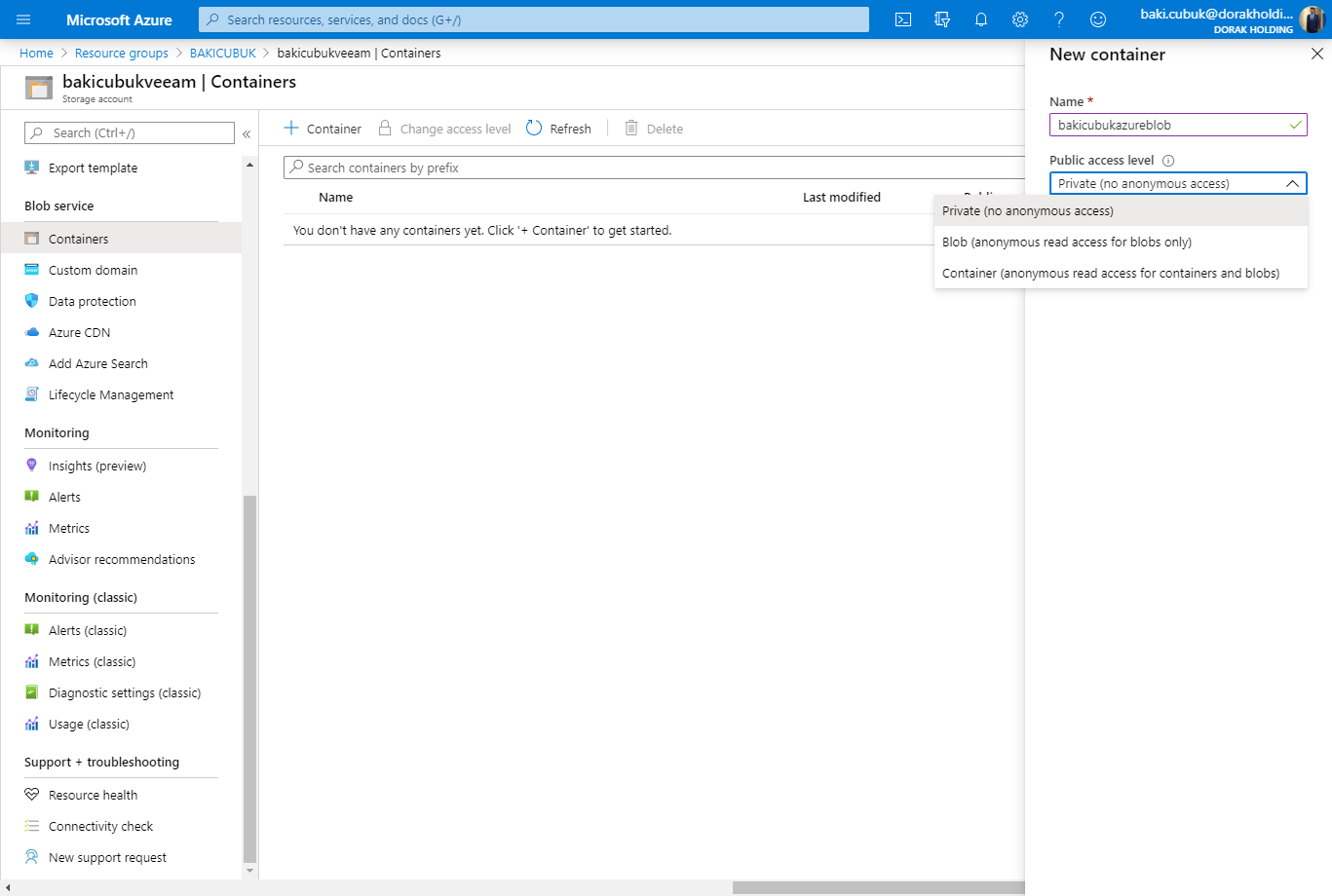Click the horizontal scrollbar at the bottom

(x=879, y=887)
